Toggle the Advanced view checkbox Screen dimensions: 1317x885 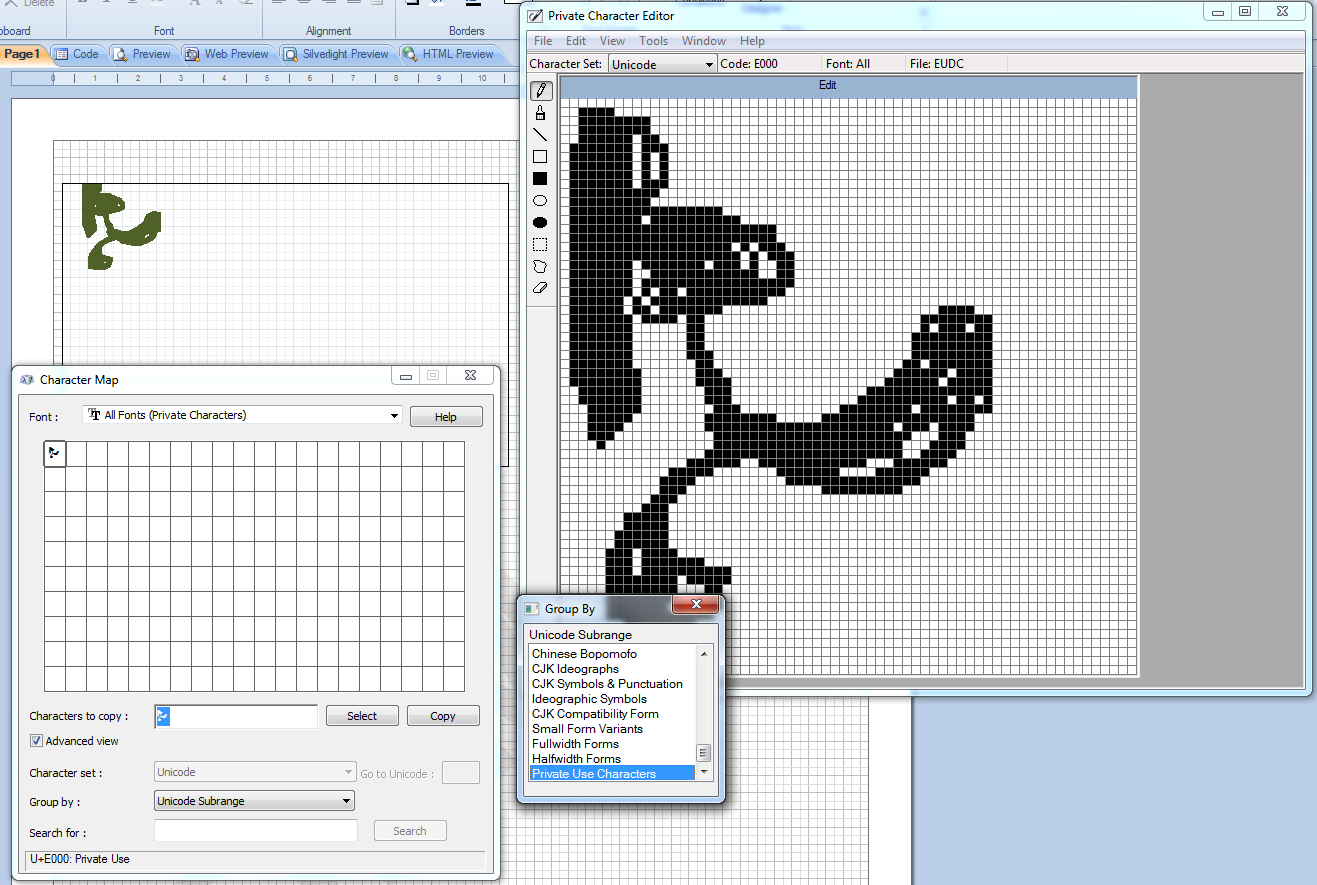coord(36,741)
